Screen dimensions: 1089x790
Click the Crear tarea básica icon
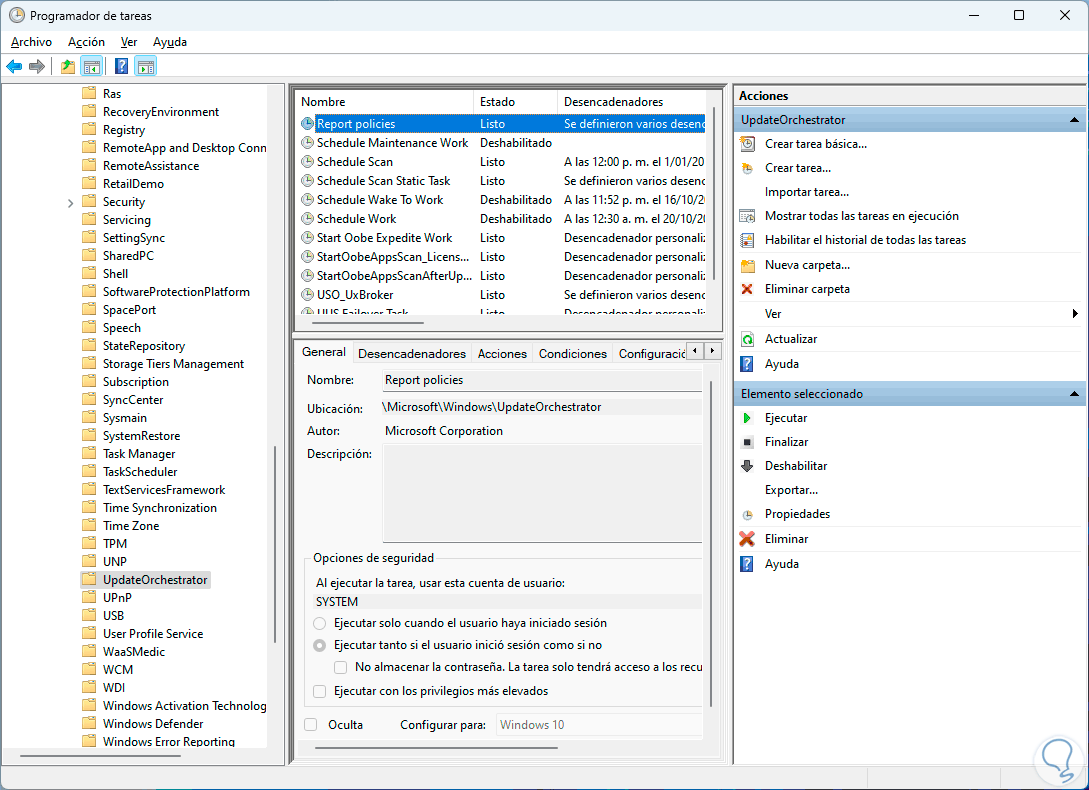pos(747,144)
